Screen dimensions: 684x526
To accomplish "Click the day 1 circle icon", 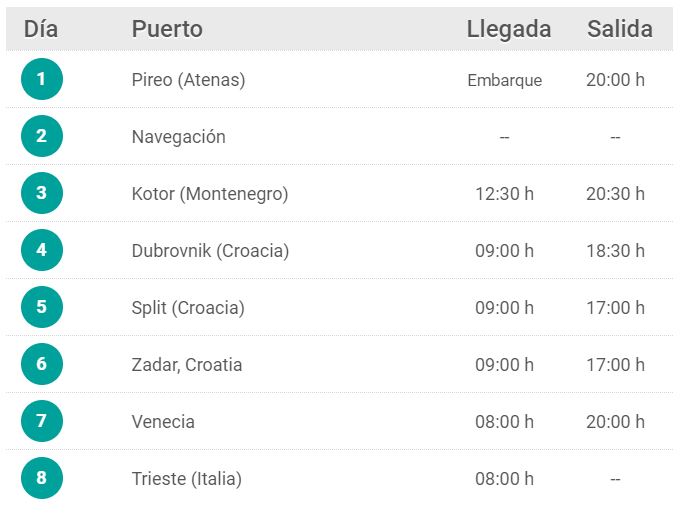I will click(41, 79).
